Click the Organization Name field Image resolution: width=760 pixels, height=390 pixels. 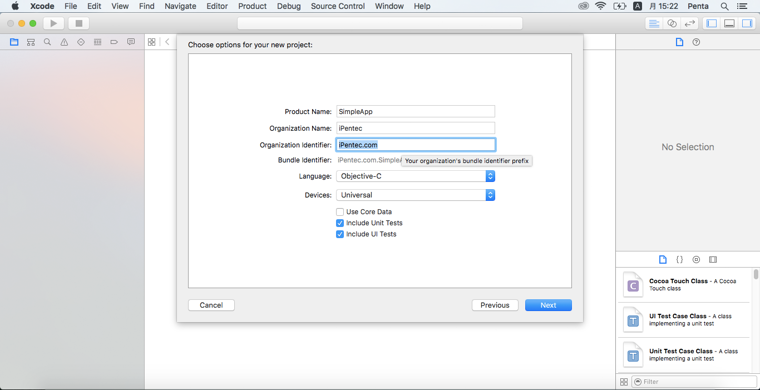(x=415, y=128)
